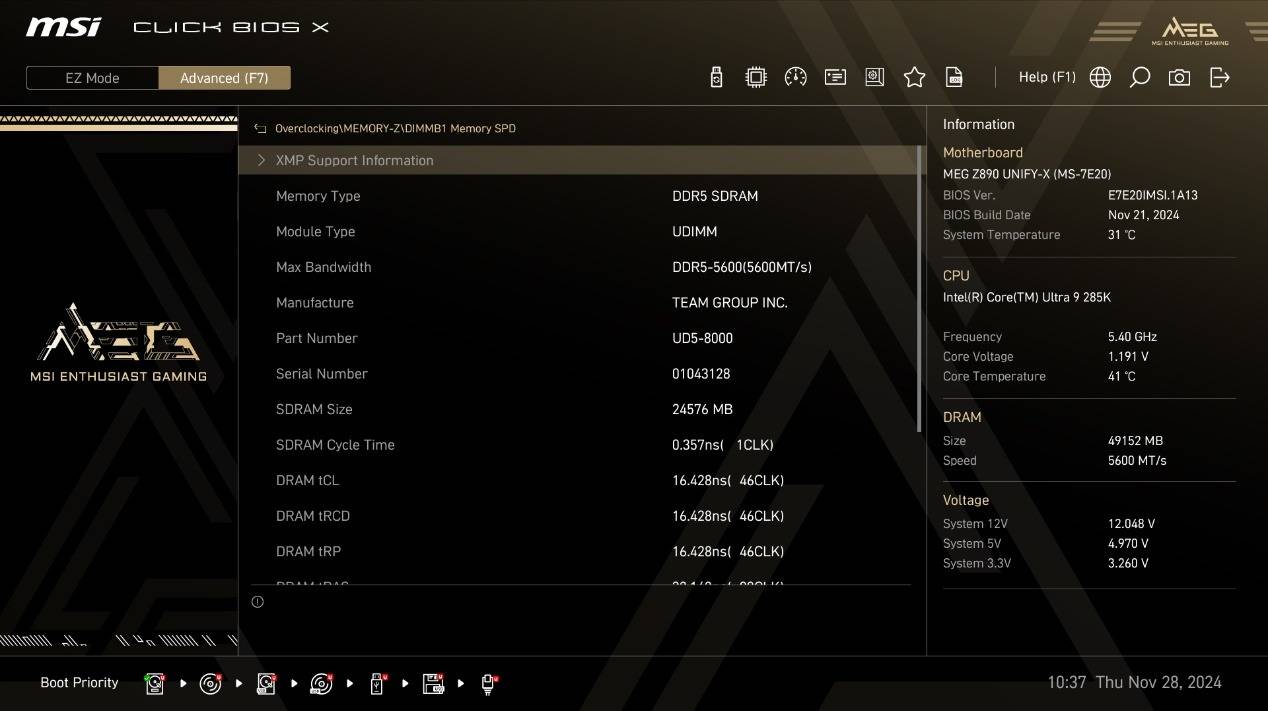Open the speedometer performance icon
Viewport: 1268px width, 711px height.
pyautogui.click(x=796, y=77)
